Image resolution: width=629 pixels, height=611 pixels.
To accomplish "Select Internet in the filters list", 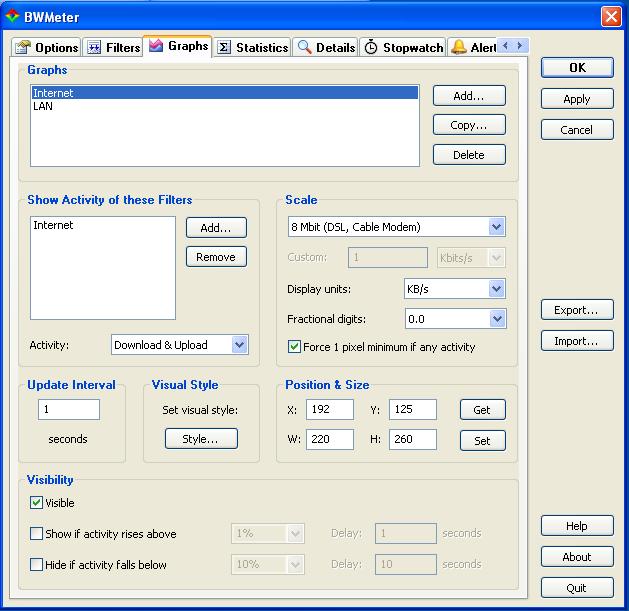I will (x=103, y=225).
